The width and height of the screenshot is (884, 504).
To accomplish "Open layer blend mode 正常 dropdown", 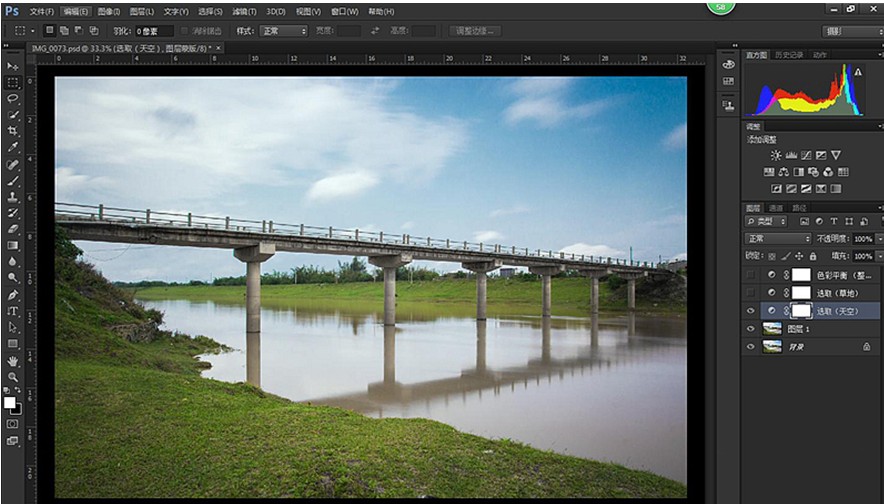I will click(x=777, y=239).
